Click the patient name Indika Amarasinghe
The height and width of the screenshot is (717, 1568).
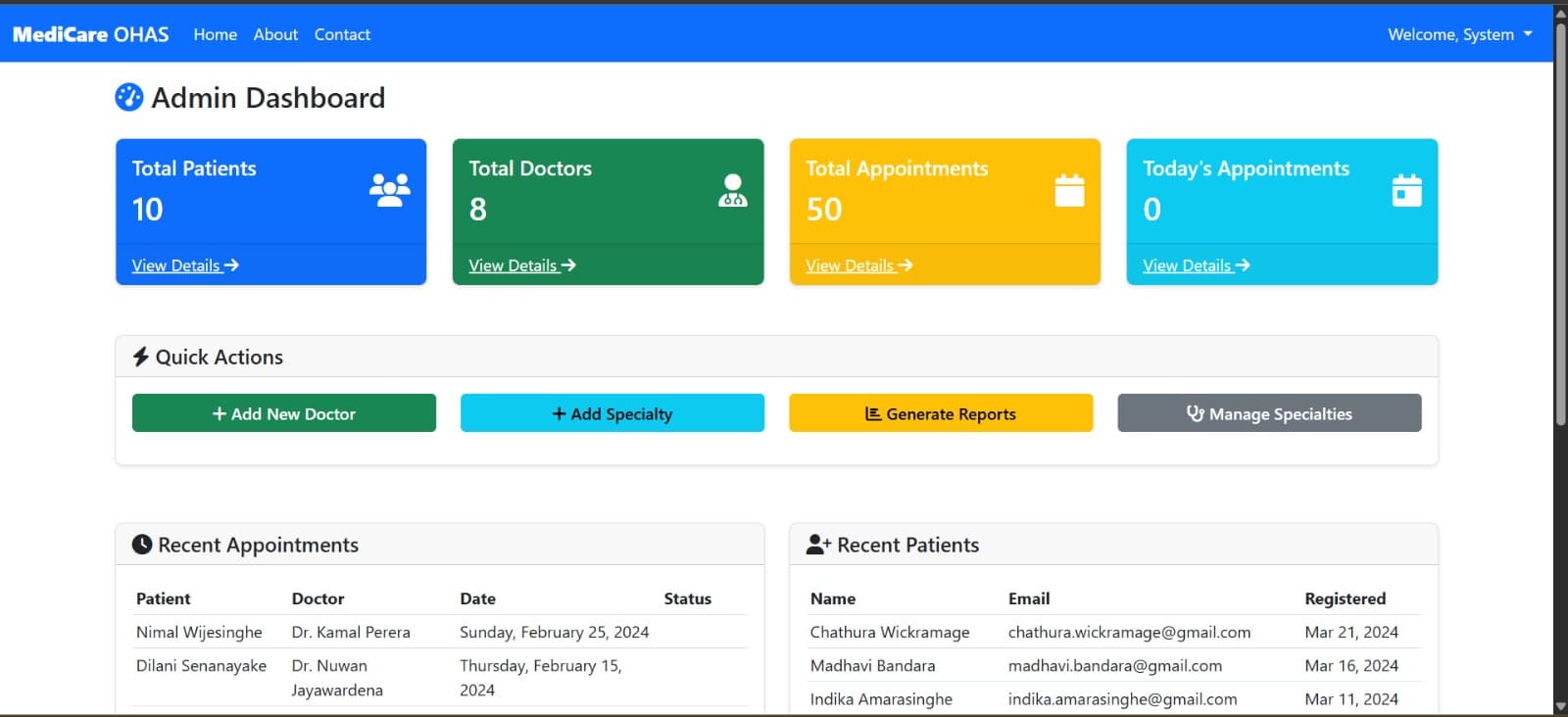click(x=881, y=698)
